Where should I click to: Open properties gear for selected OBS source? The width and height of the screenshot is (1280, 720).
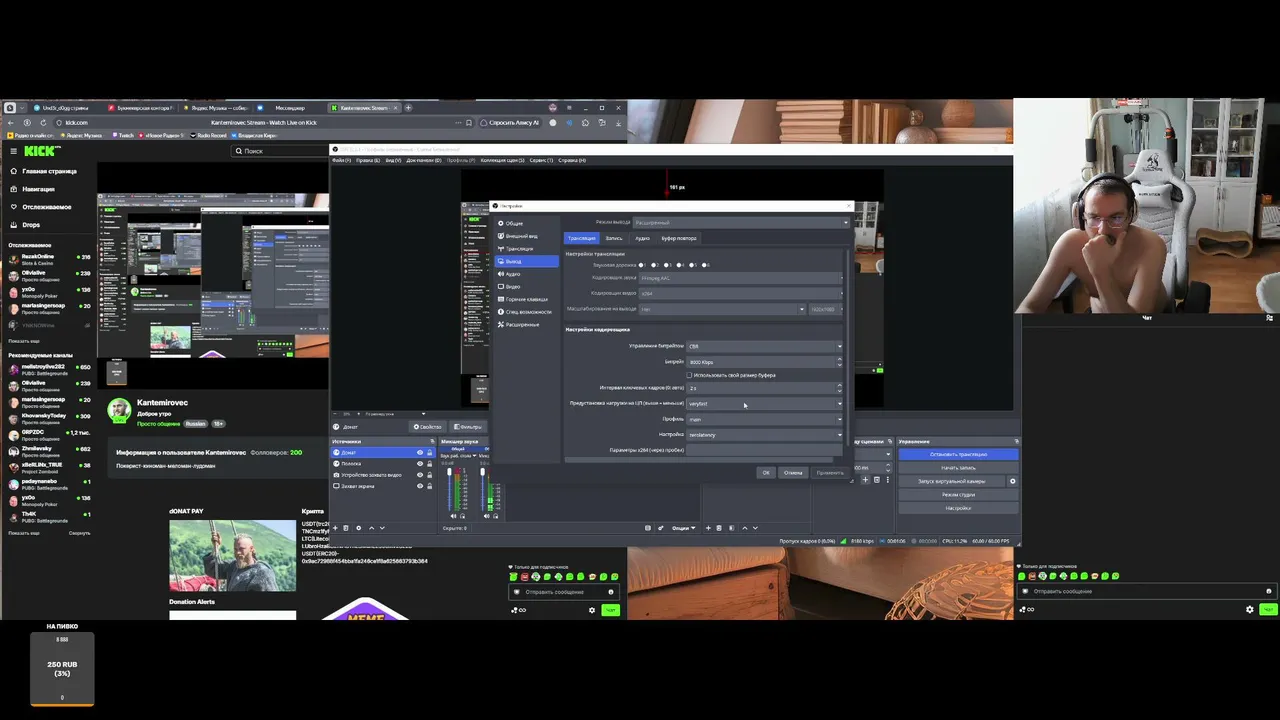point(359,528)
